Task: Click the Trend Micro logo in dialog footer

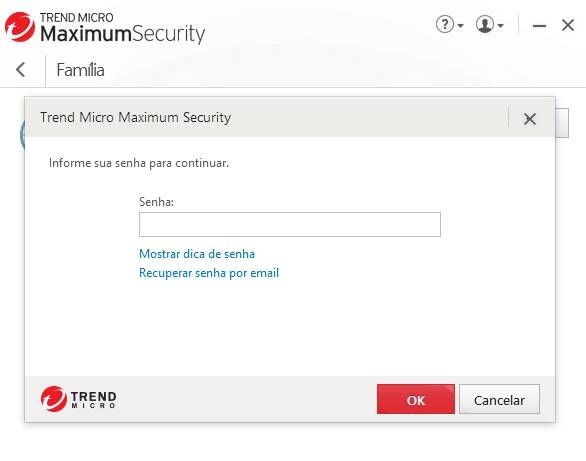Action: pyautogui.click(x=78, y=399)
